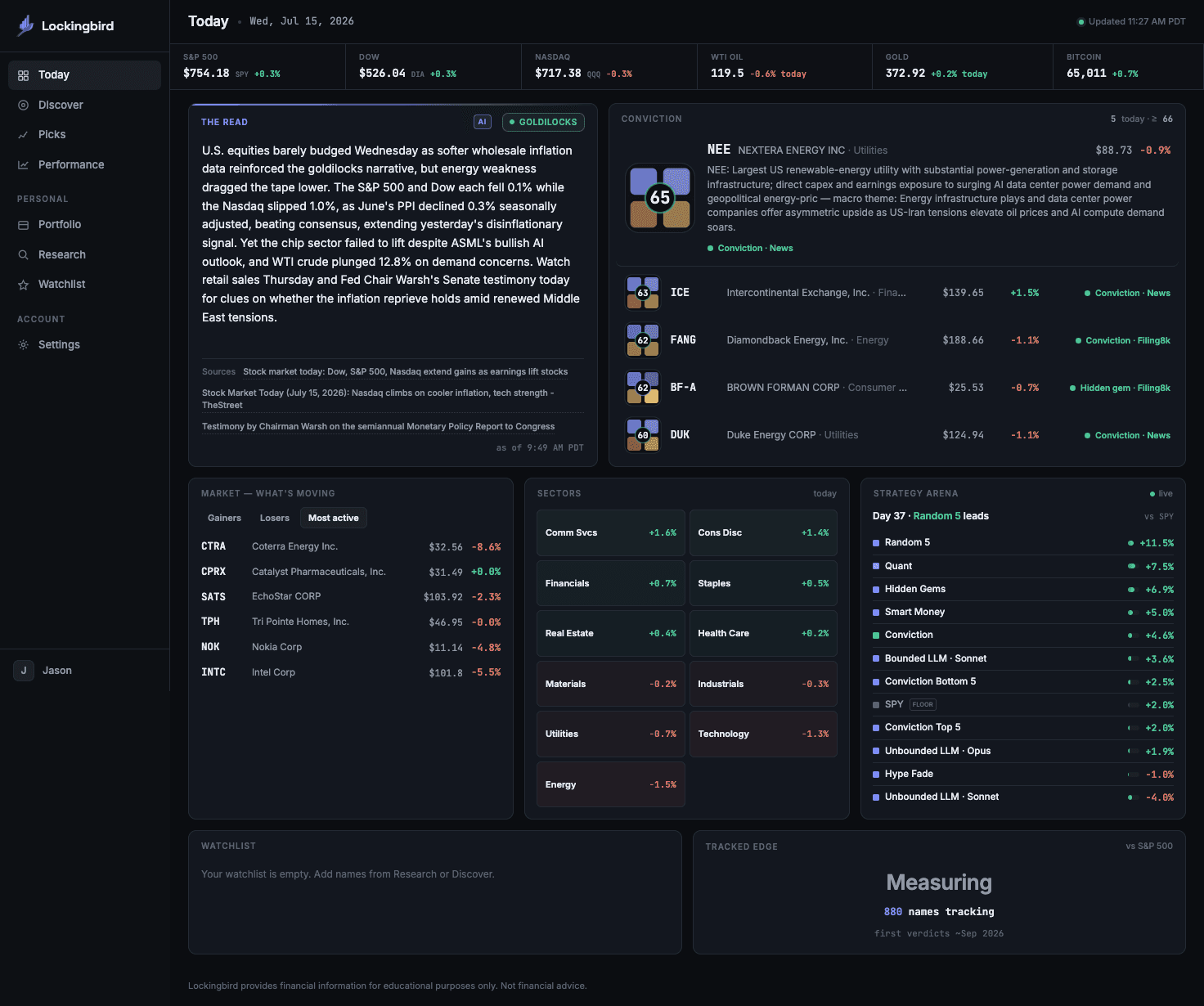Click the FANG score 62 badge
This screenshot has width=1204, height=1006.
point(643,340)
